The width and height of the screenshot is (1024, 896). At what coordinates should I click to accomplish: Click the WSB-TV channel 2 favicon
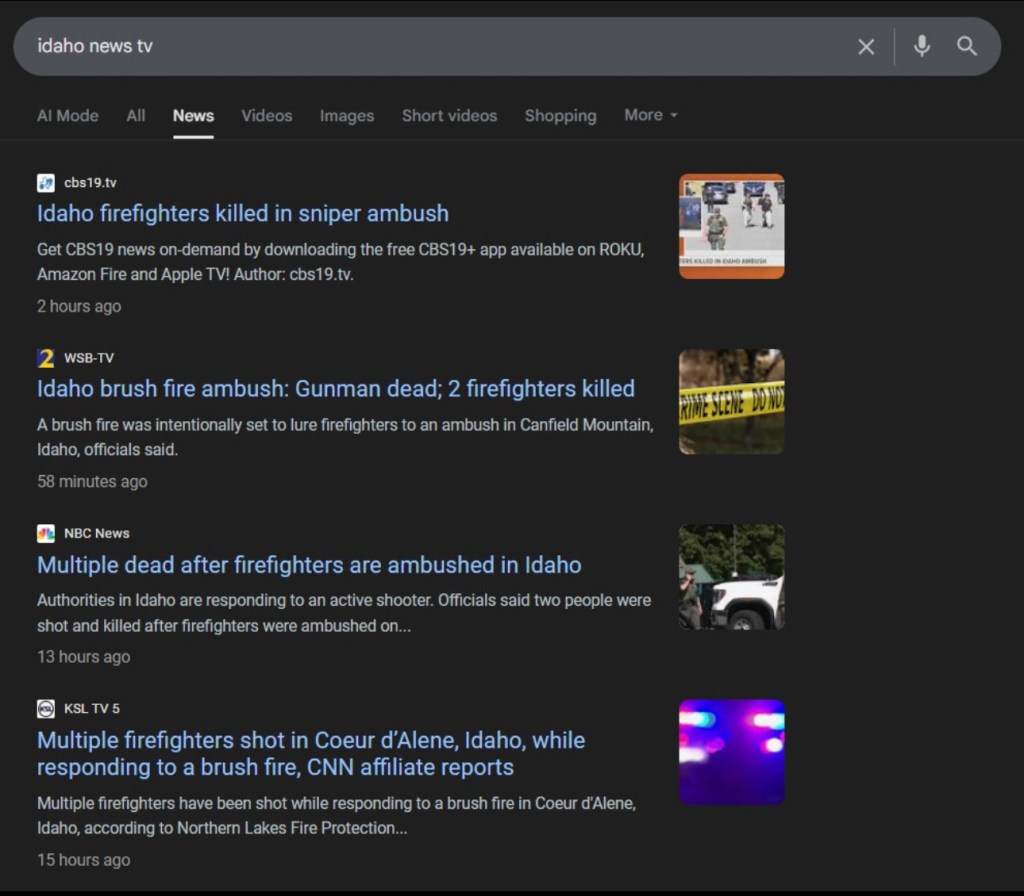click(x=46, y=358)
